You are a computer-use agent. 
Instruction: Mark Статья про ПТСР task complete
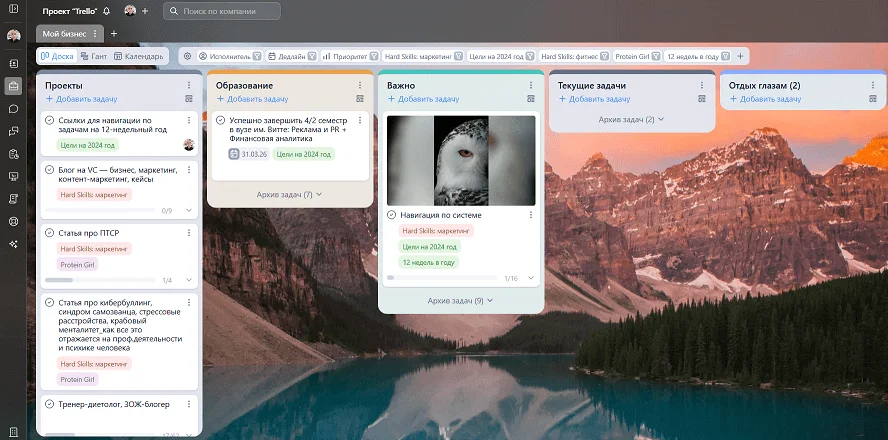(x=49, y=233)
